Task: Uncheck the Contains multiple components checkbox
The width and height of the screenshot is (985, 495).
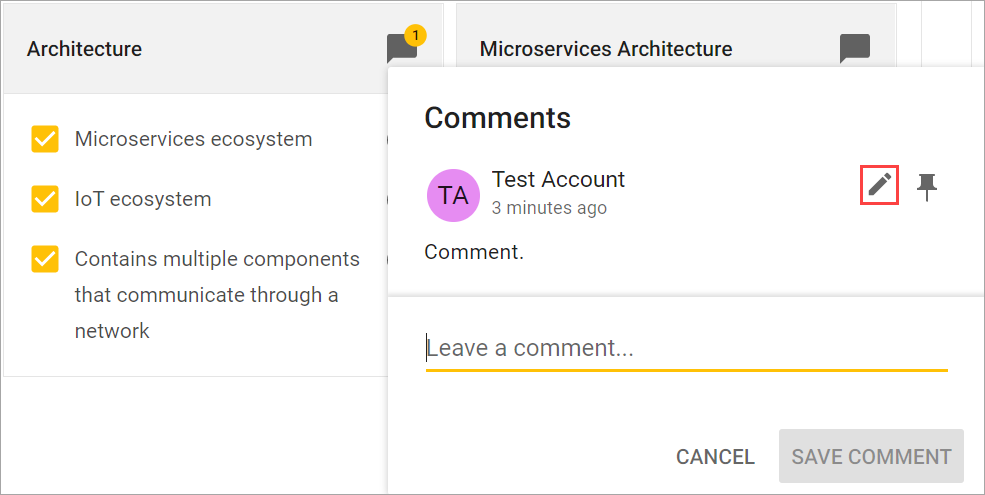Action: (x=45, y=259)
